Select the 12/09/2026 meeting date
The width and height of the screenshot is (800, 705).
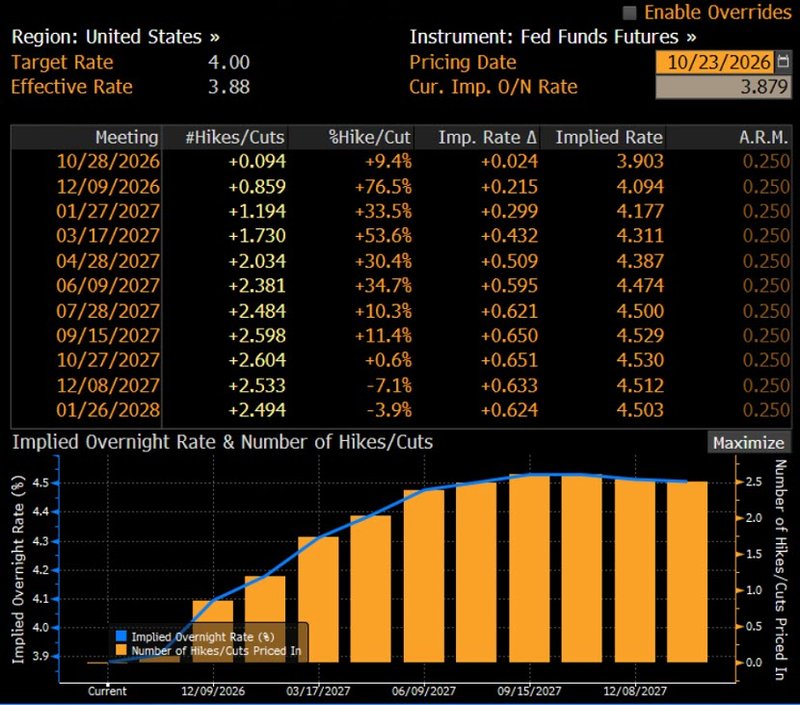point(108,187)
